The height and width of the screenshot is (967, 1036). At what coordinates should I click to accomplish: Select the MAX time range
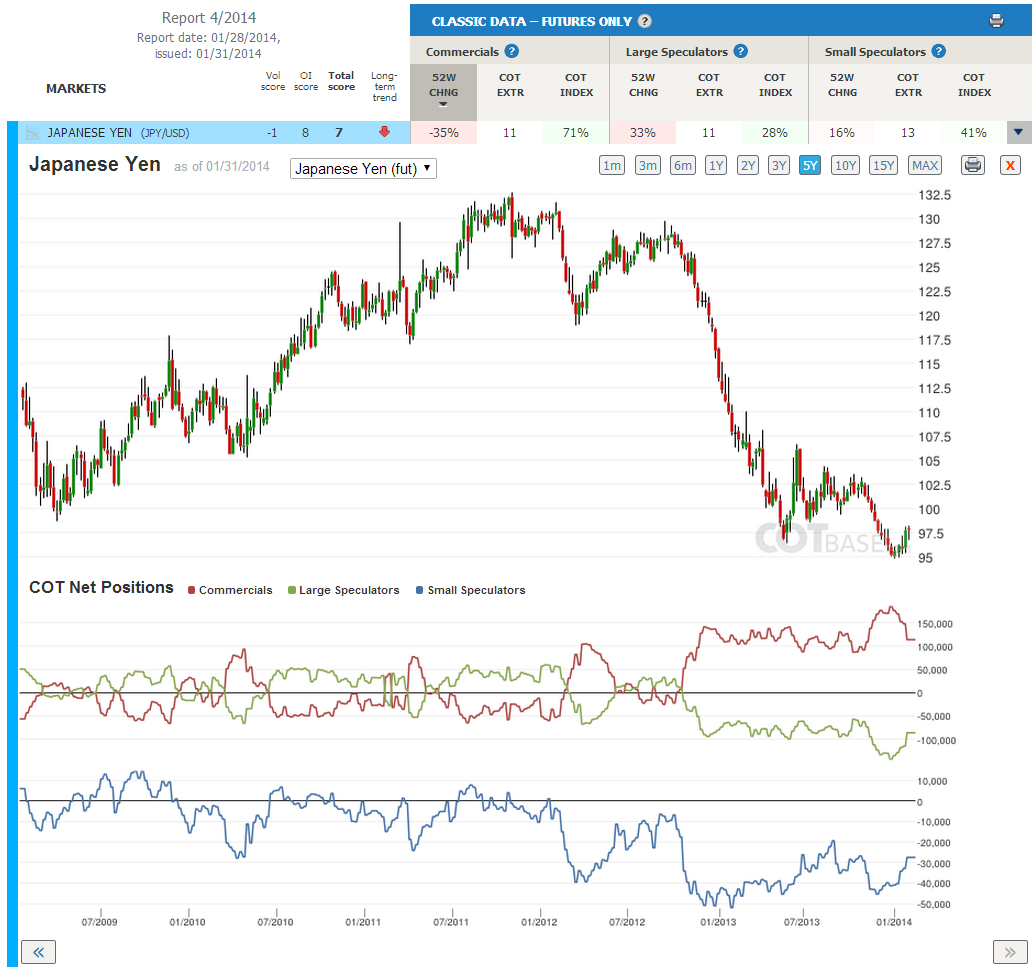[925, 165]
